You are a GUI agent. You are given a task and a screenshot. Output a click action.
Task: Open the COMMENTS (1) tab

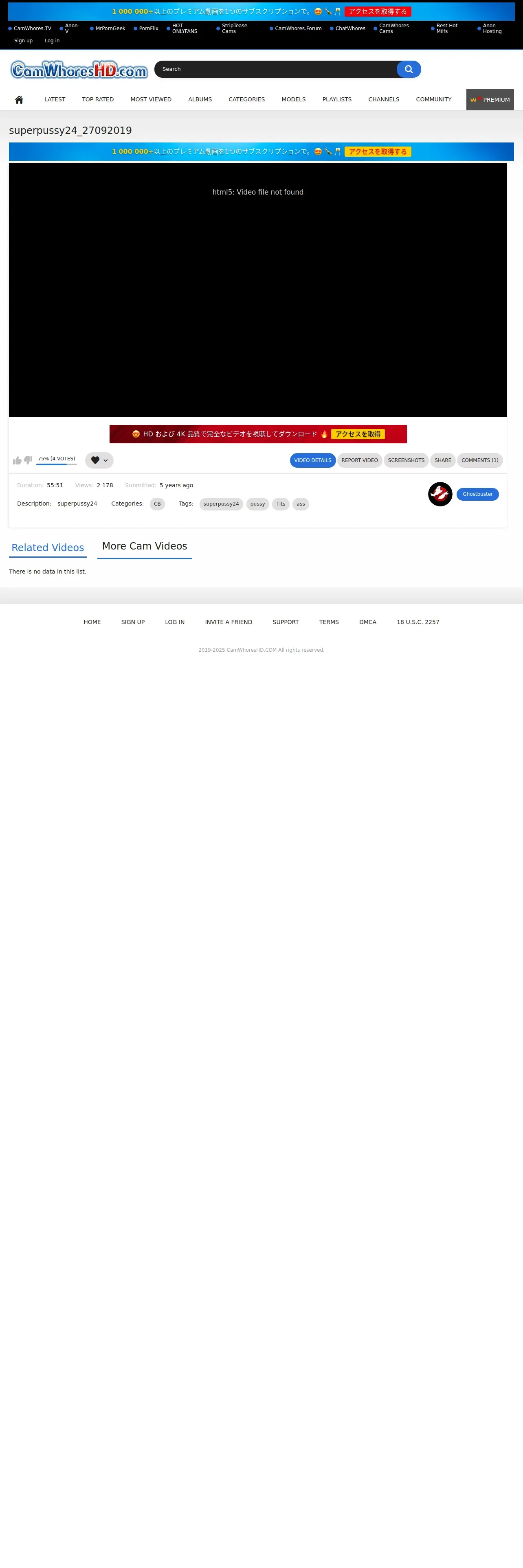click(x=480, y=461)
